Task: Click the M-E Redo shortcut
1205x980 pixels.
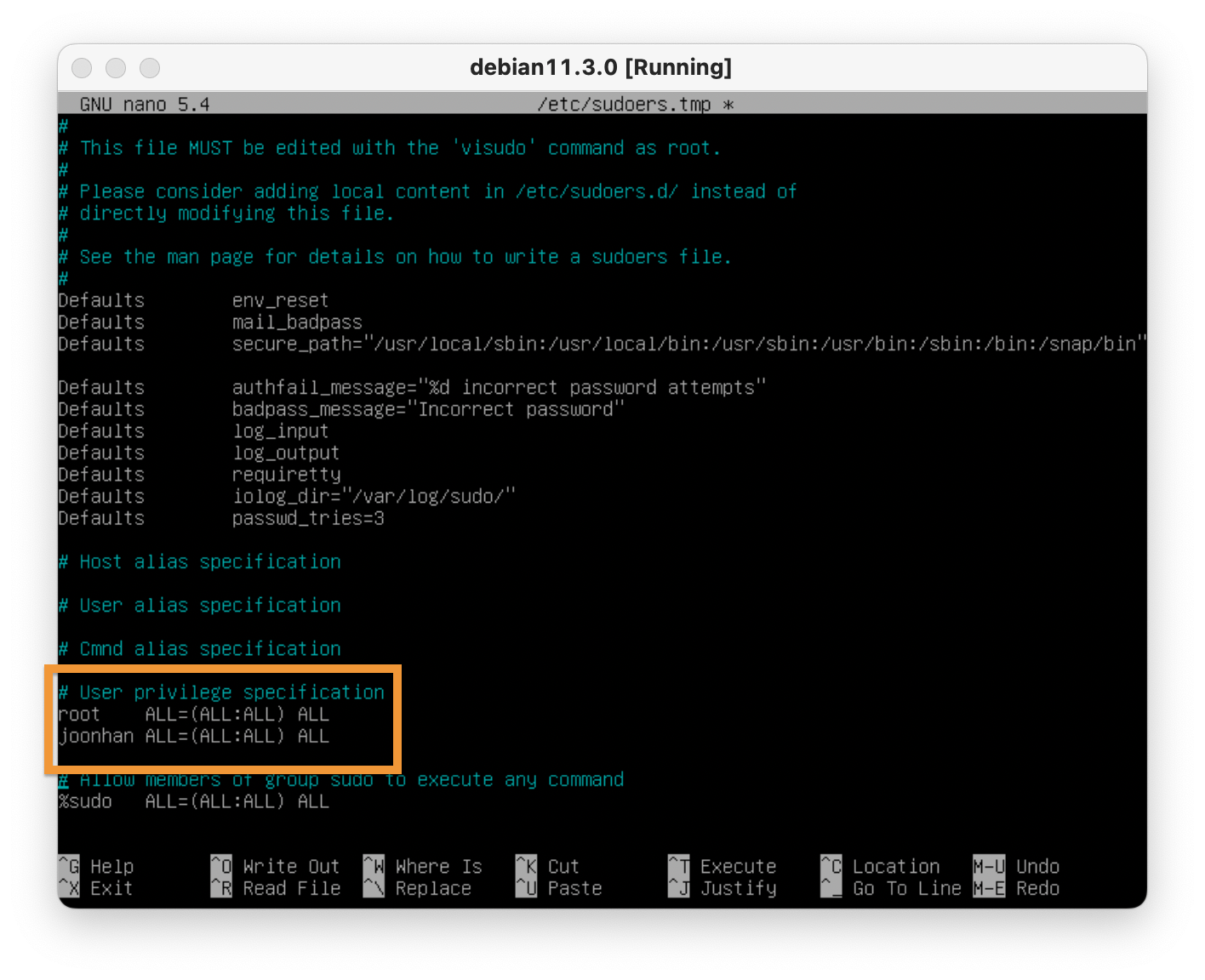Action: [1016, 888]
